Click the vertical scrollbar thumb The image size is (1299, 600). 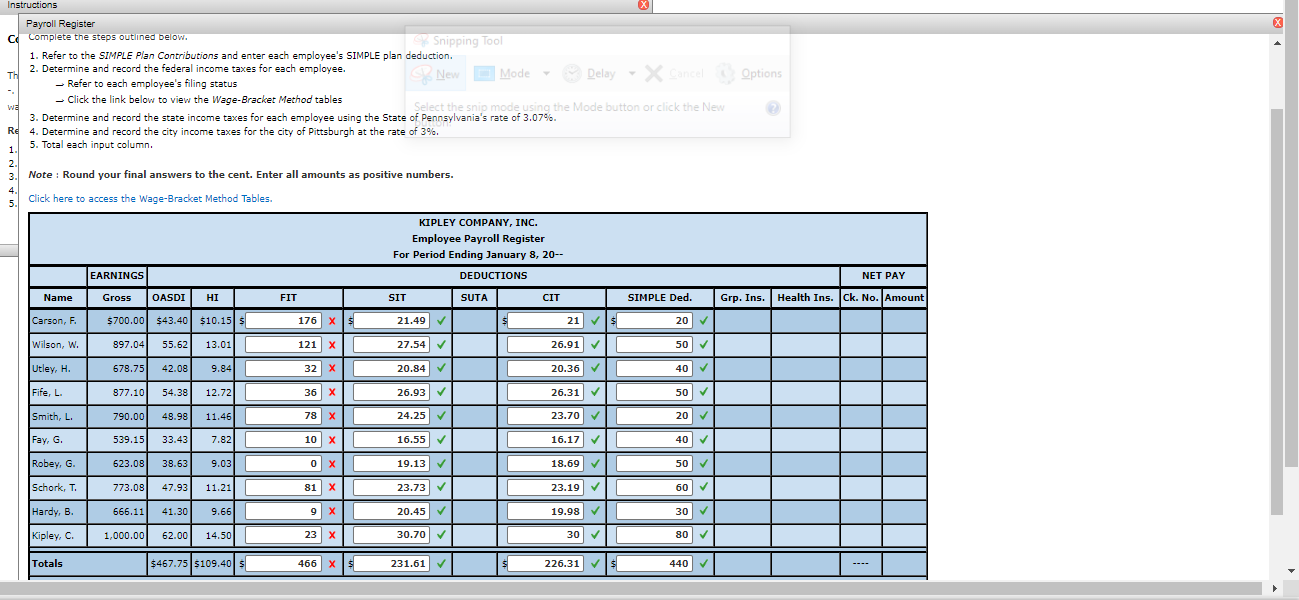[x=1277, y=310]
